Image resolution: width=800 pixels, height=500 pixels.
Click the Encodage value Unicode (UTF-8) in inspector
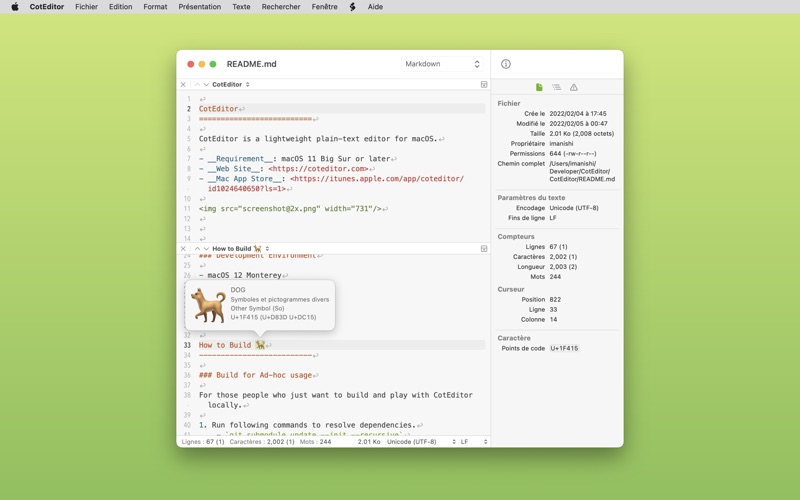[x=574, y=208]
